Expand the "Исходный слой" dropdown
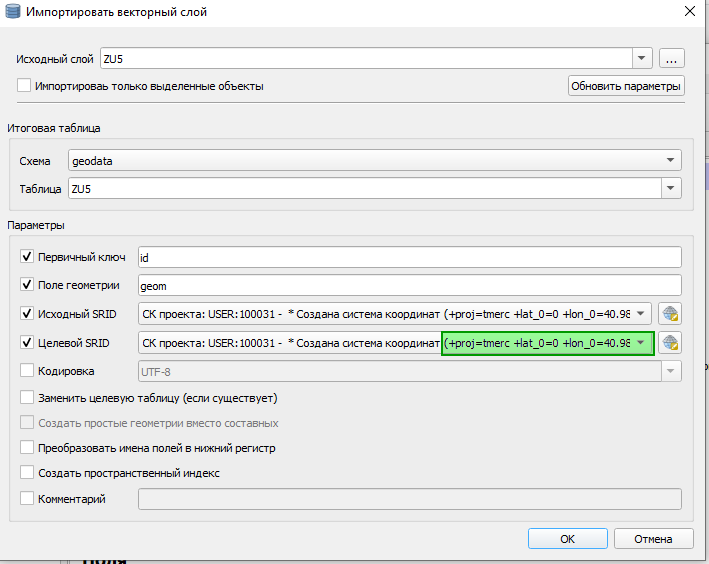The height and width of the screenshot is (564, 709). tap(642, 59)
